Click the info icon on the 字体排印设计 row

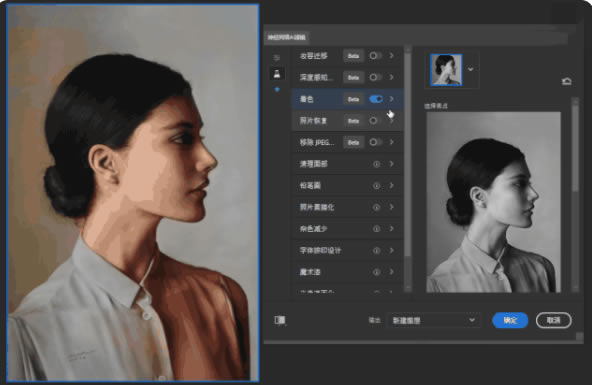pyautogui.click(x=376, y=250)
